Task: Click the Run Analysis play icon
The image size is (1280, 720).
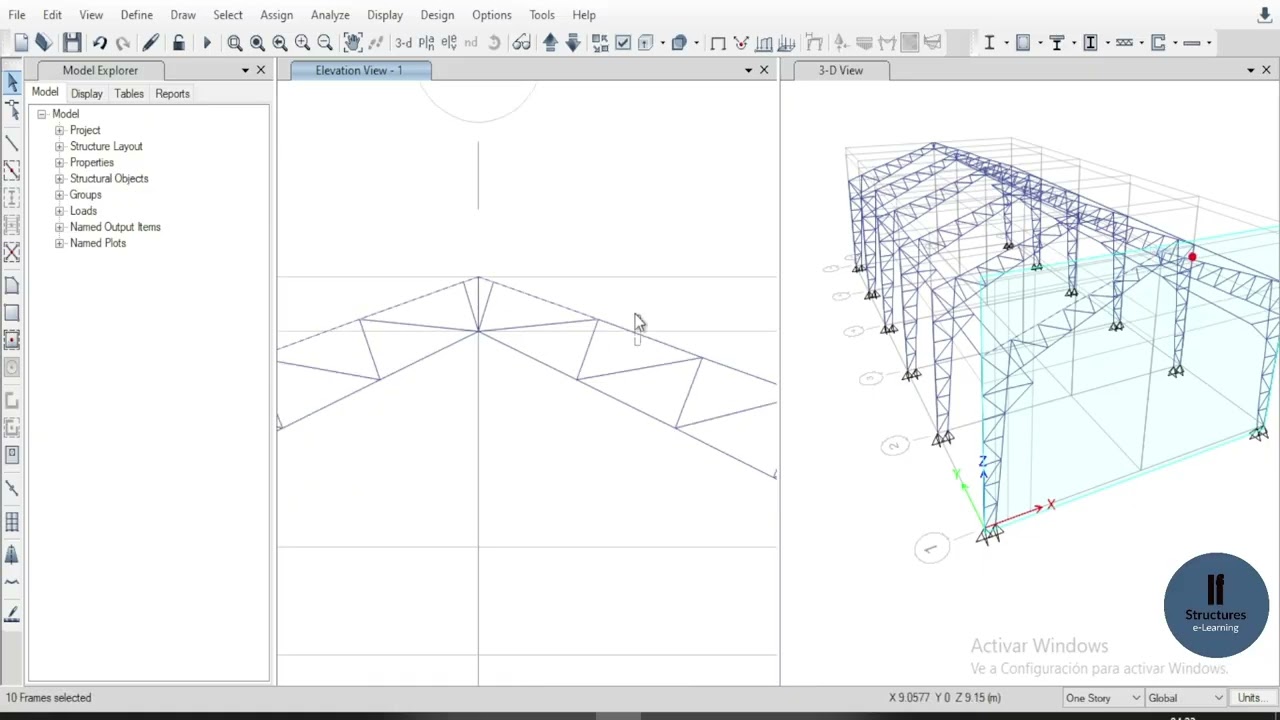Action: tap(207, 42)
